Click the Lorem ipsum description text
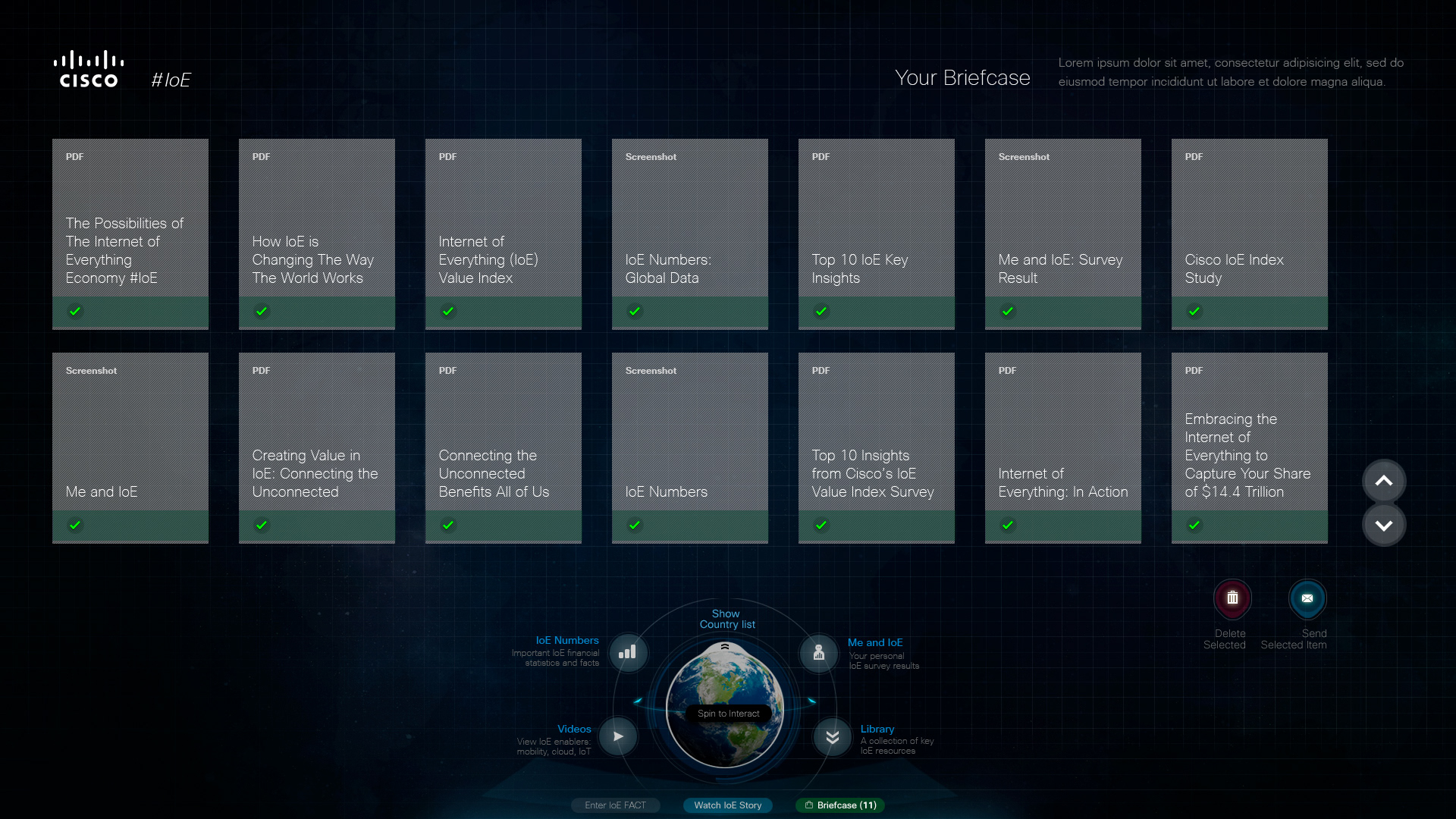 tap(1231, 72)
